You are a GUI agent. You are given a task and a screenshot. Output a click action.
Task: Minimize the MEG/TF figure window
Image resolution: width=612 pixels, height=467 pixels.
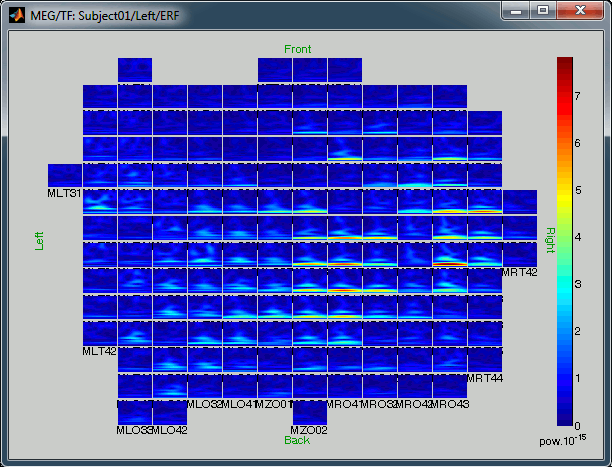click(x=517, y=9)
